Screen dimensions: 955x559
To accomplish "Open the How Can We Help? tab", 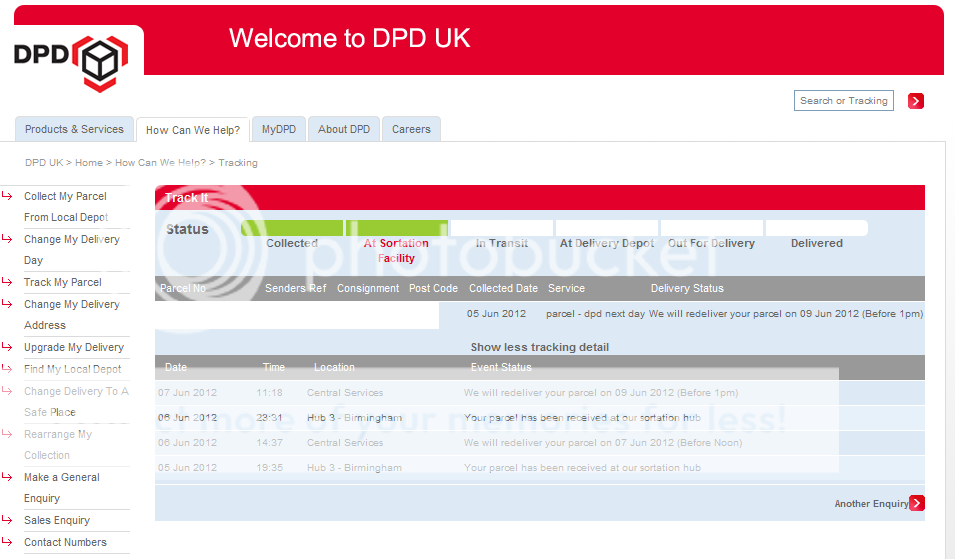I will coord(192,130).
